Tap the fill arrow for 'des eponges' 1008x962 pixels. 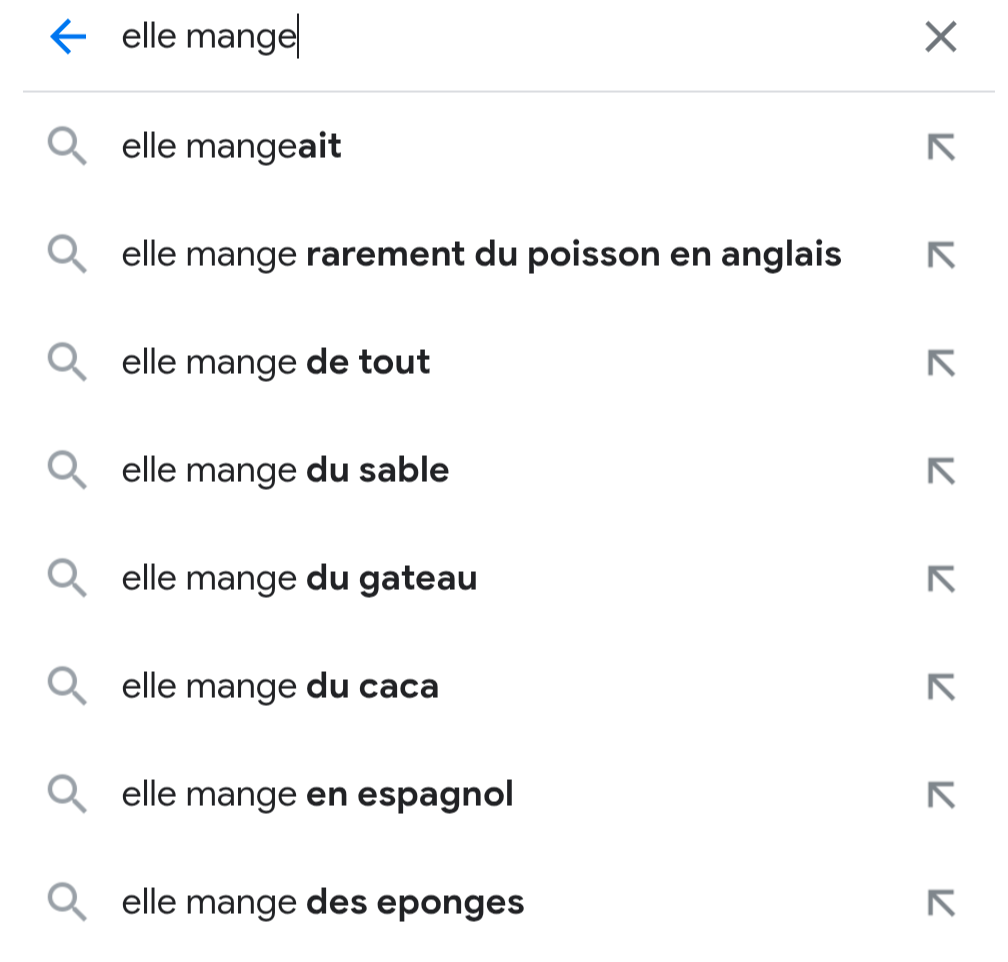[940, 904]
